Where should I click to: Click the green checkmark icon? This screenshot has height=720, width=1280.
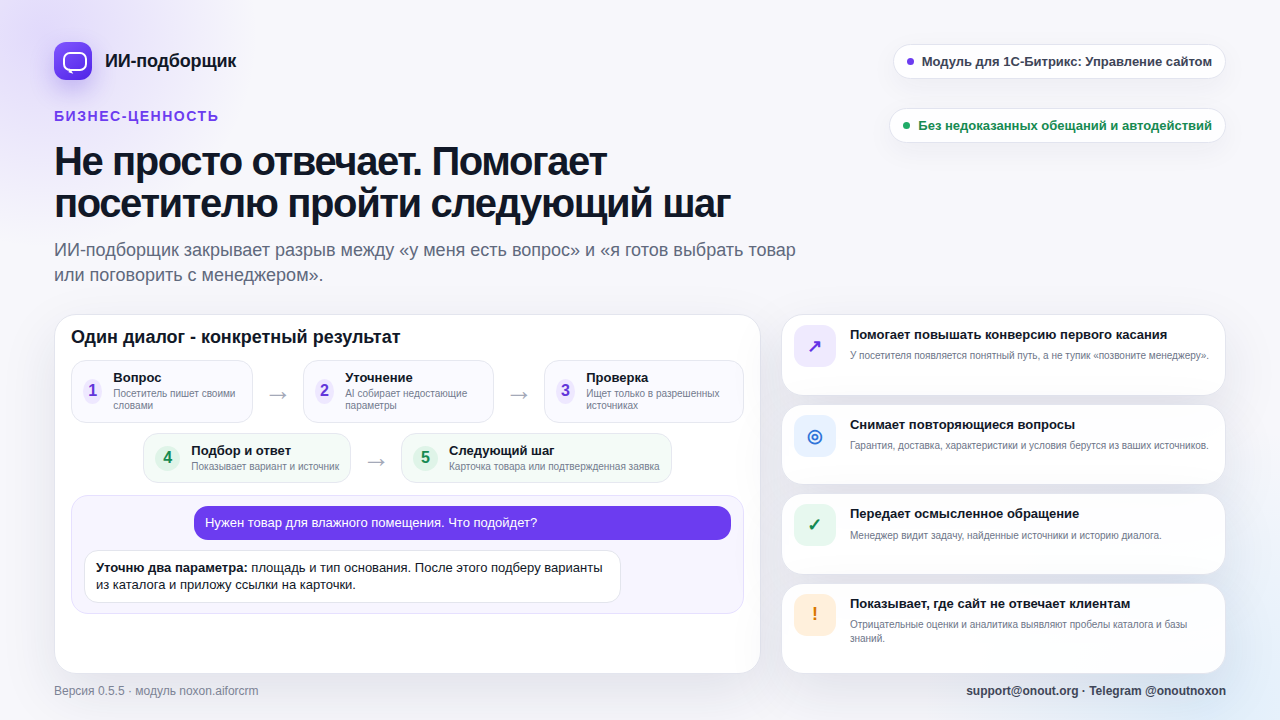pos(815,525)
